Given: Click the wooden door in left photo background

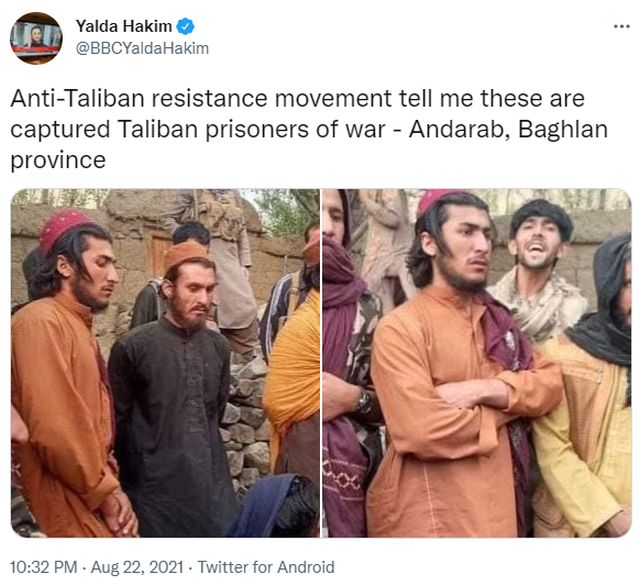Looking at the screenshot, I should 160,256.
